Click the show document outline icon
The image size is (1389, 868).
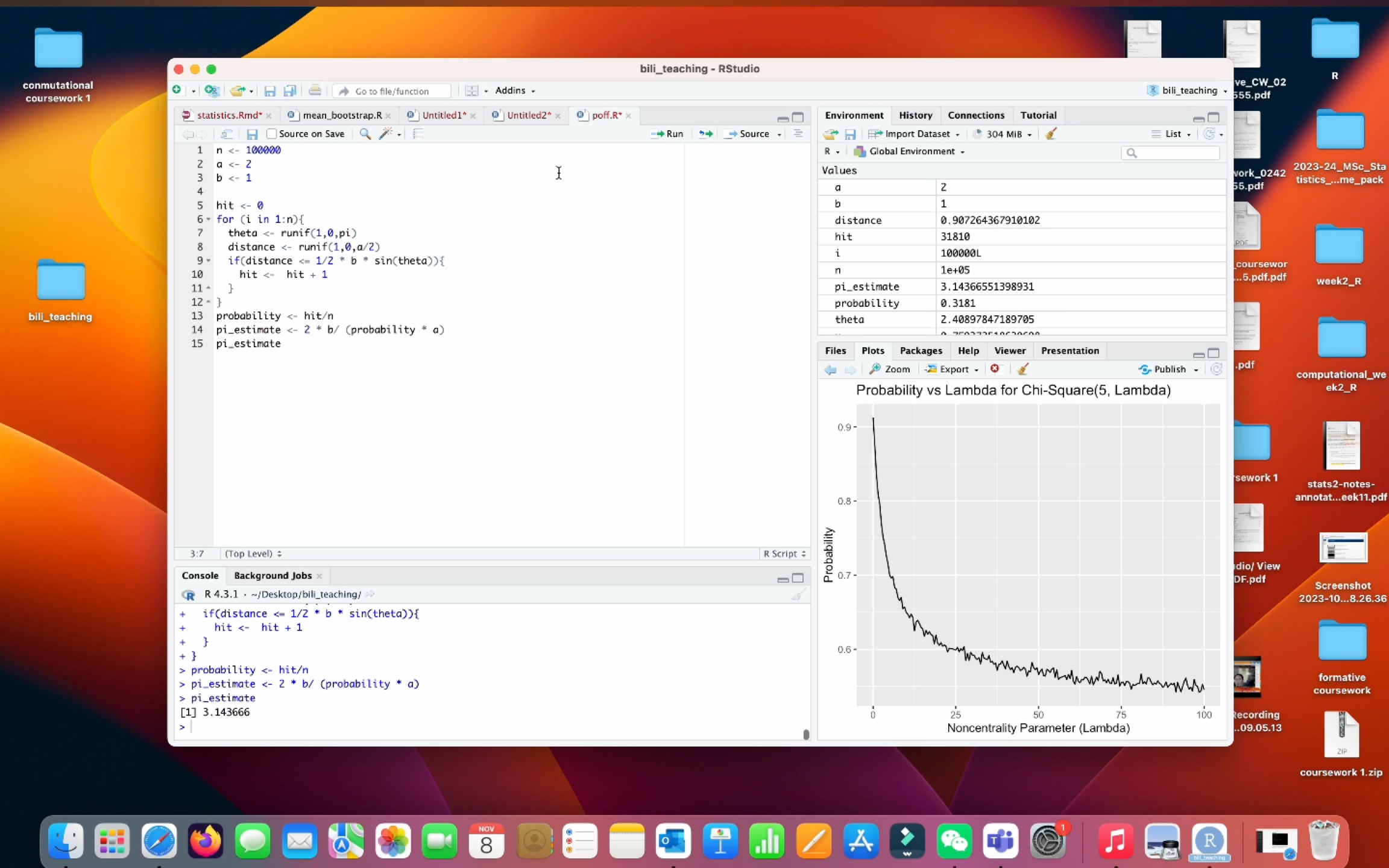[798, 134]
